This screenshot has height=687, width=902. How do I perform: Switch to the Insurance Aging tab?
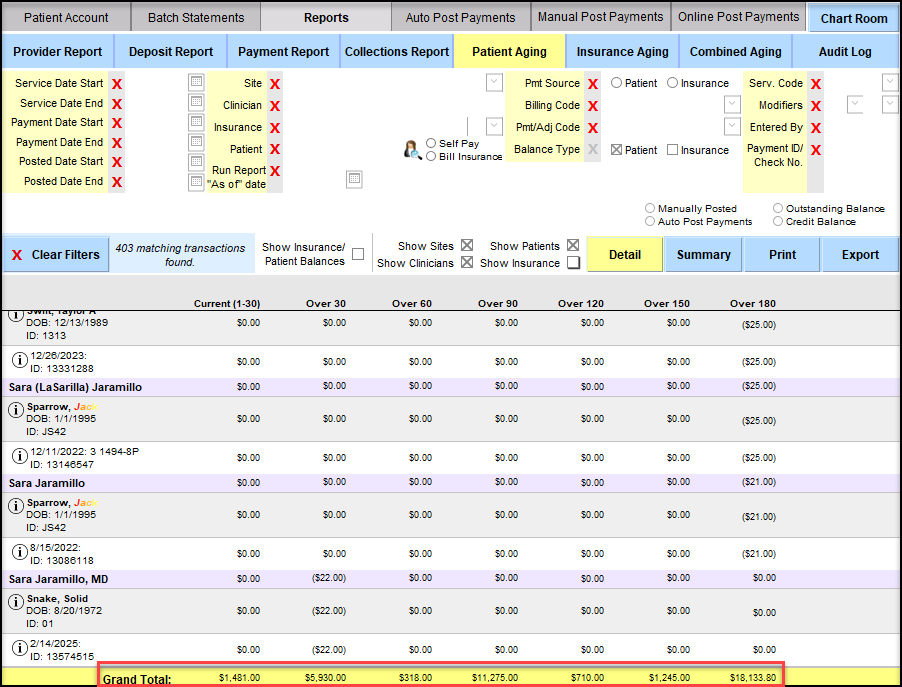pyautogui.click(x=622, y=52)
